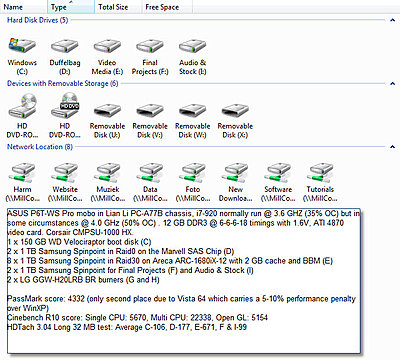
Task: Open Removable Disk (U:)
Action: pos(107,121)
